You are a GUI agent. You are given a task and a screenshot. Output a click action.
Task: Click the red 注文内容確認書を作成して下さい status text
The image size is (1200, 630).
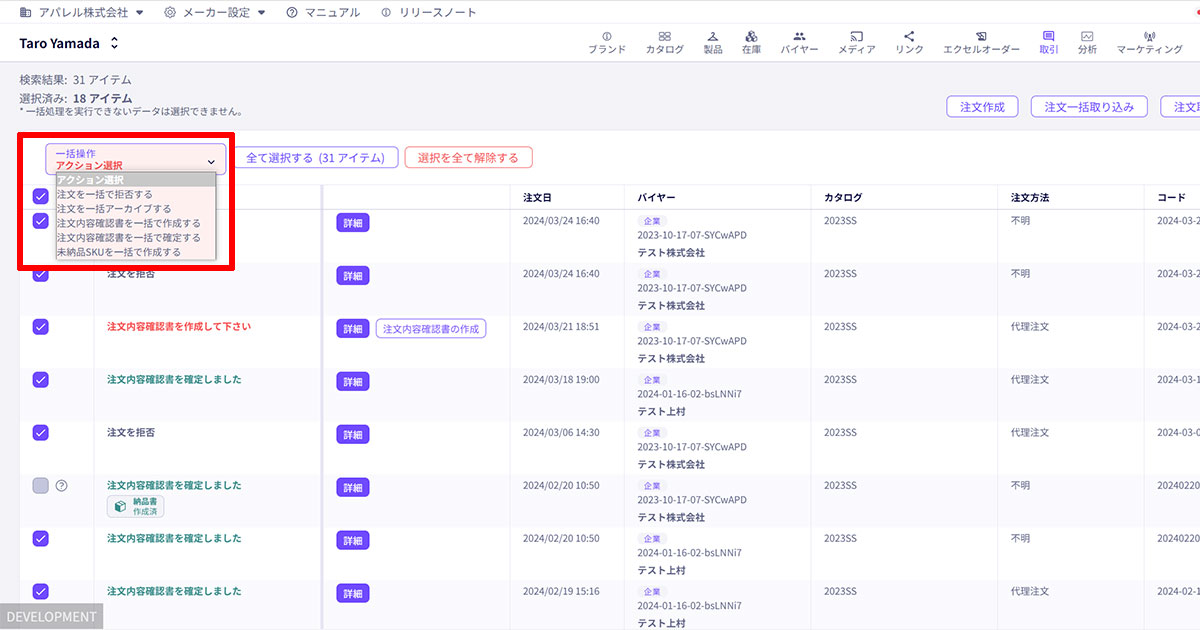point(179,326)
